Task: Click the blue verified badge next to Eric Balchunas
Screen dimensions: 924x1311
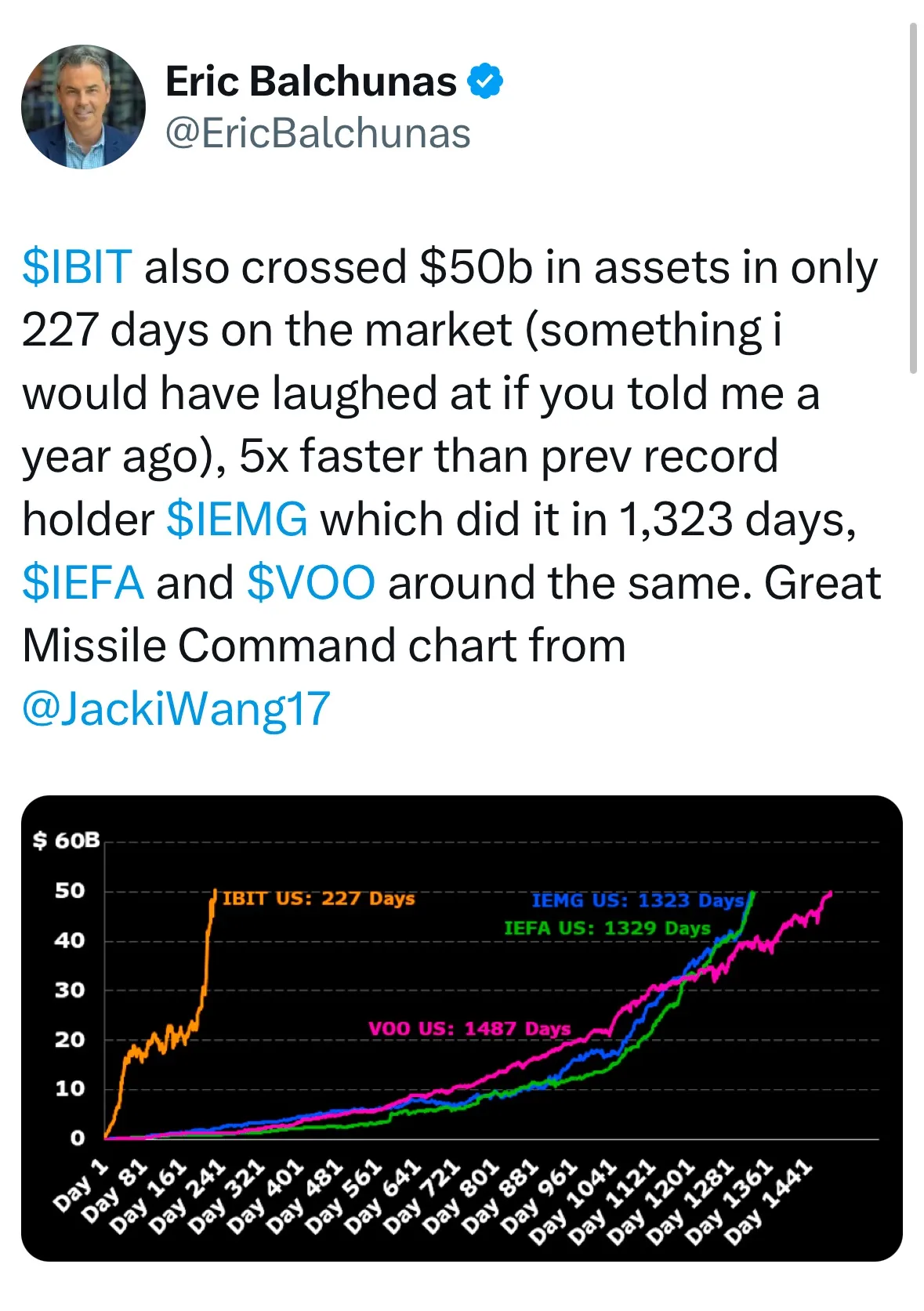Action: point(485,80)
